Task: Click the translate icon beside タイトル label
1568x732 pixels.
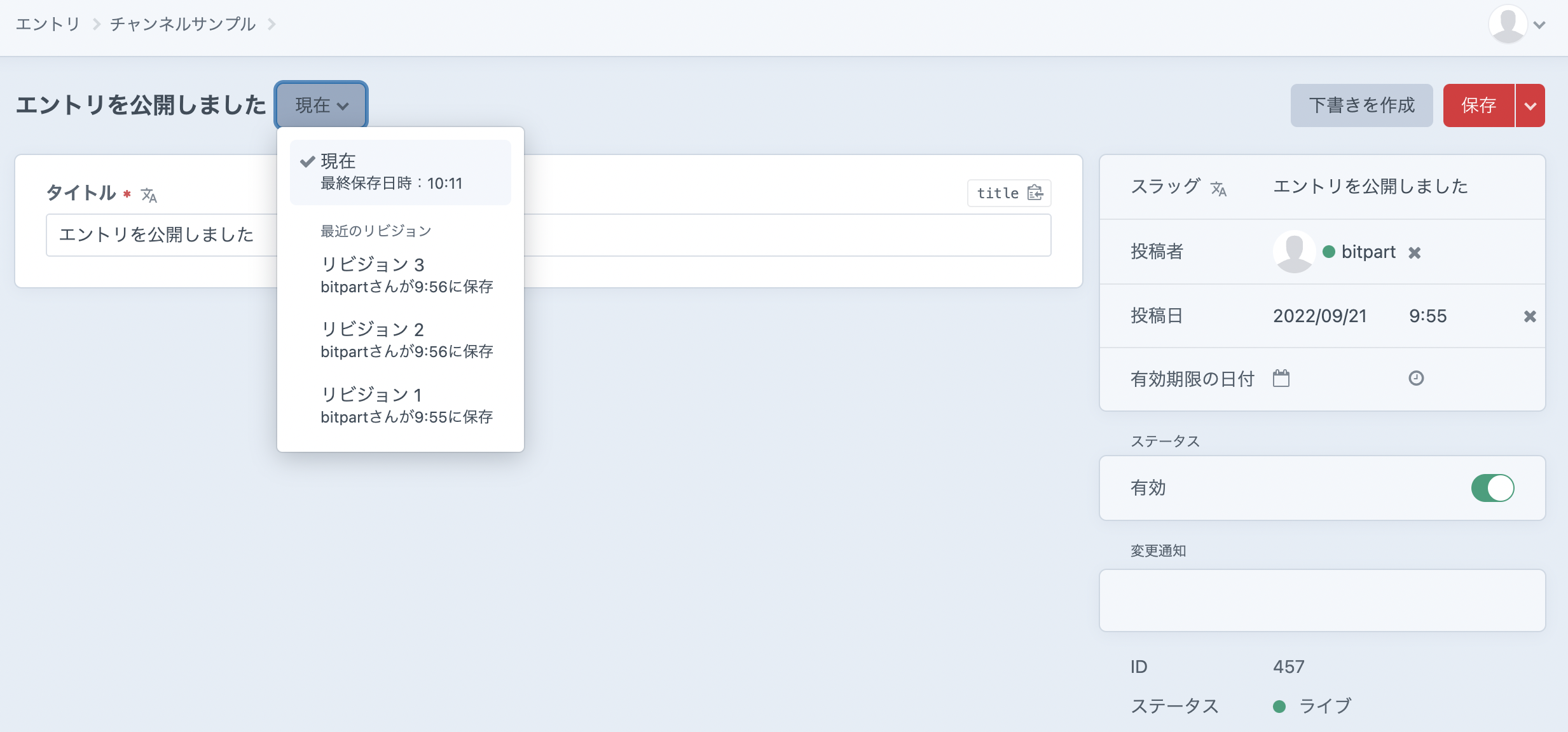Action: [x=149, y=195]
